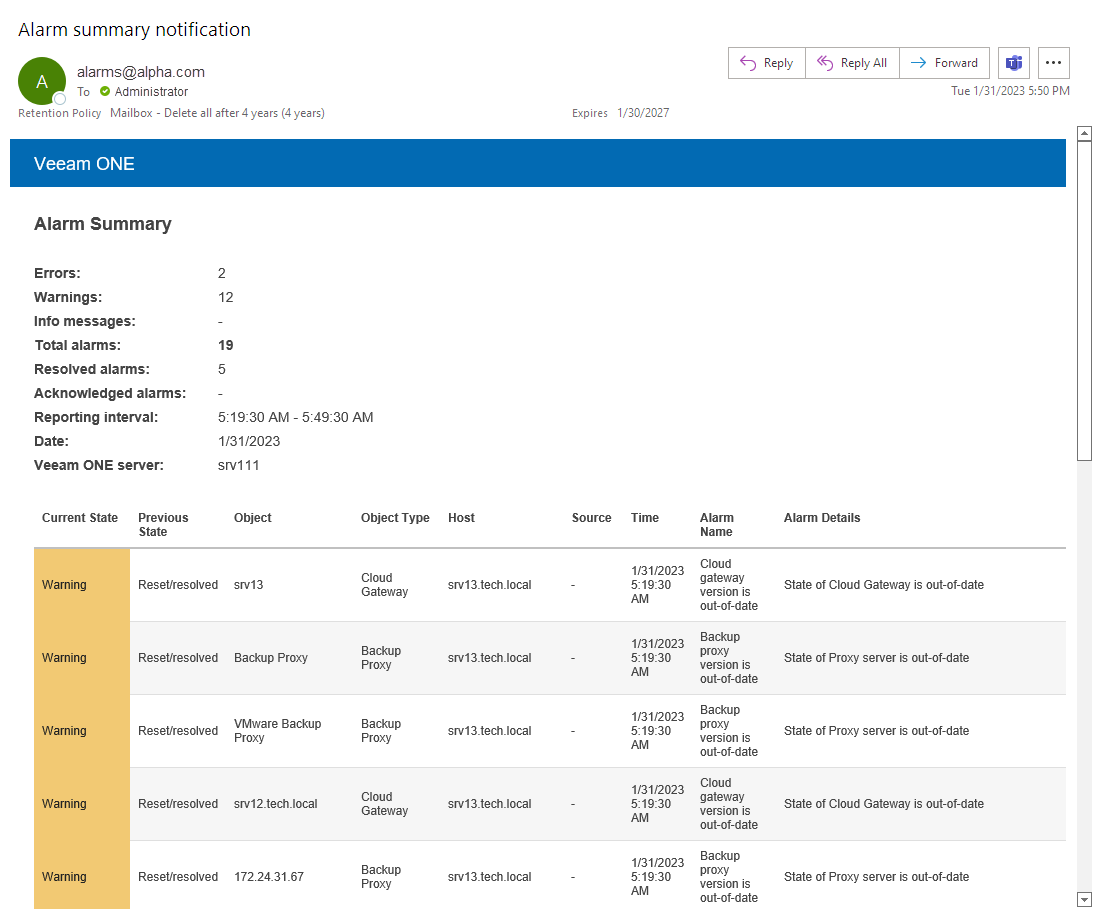Click the Warnings value 12

tap(225, 297)
